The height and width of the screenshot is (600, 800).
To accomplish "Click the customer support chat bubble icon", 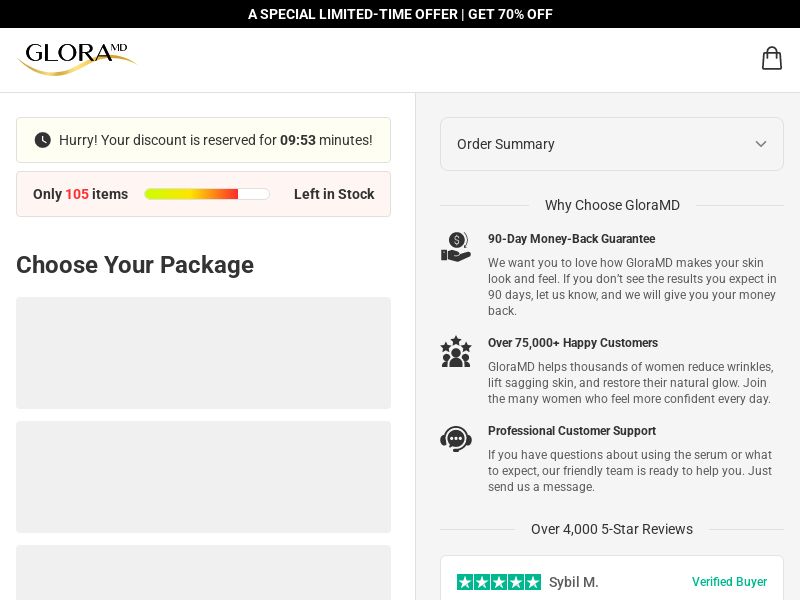I will point(456,439).
